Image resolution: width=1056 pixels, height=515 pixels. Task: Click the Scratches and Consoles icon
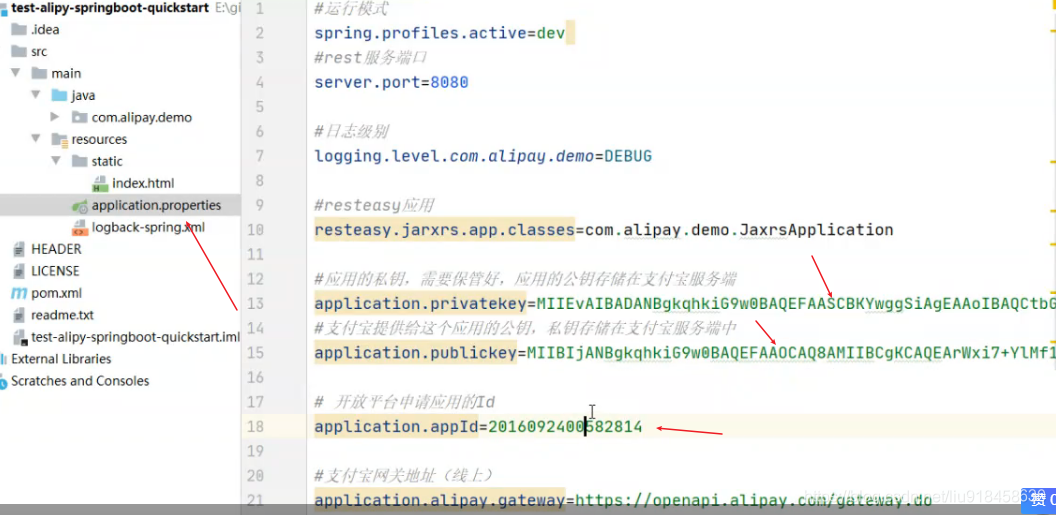pos(3,382)
